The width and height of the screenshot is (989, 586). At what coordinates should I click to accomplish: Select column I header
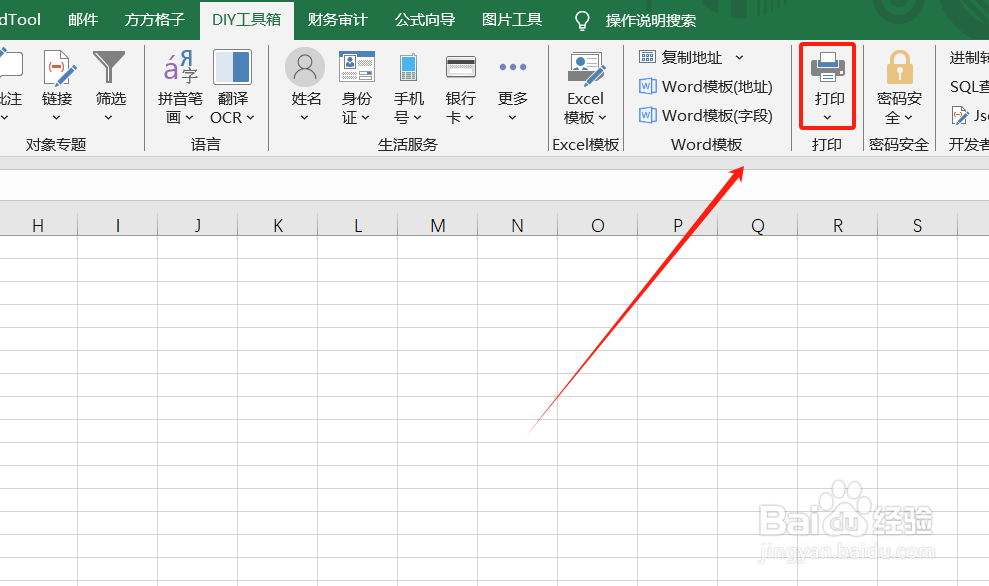click(117, 225)
